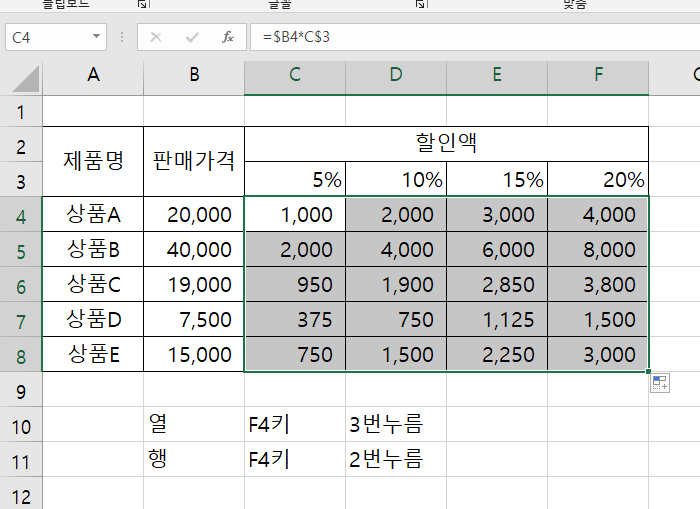This screenshot has width=700, height=509.
Task: Select row 11 header
Action: 21,459
